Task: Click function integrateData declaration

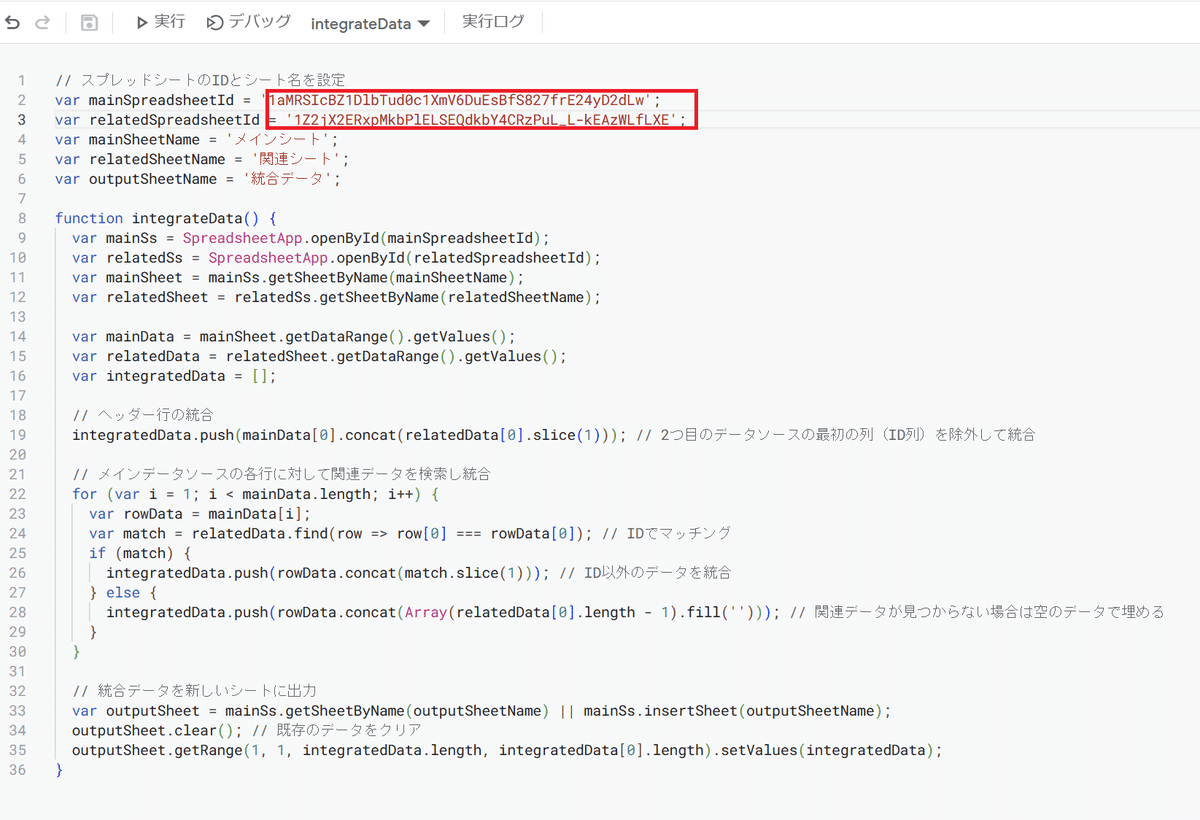Action: point(165,218)
